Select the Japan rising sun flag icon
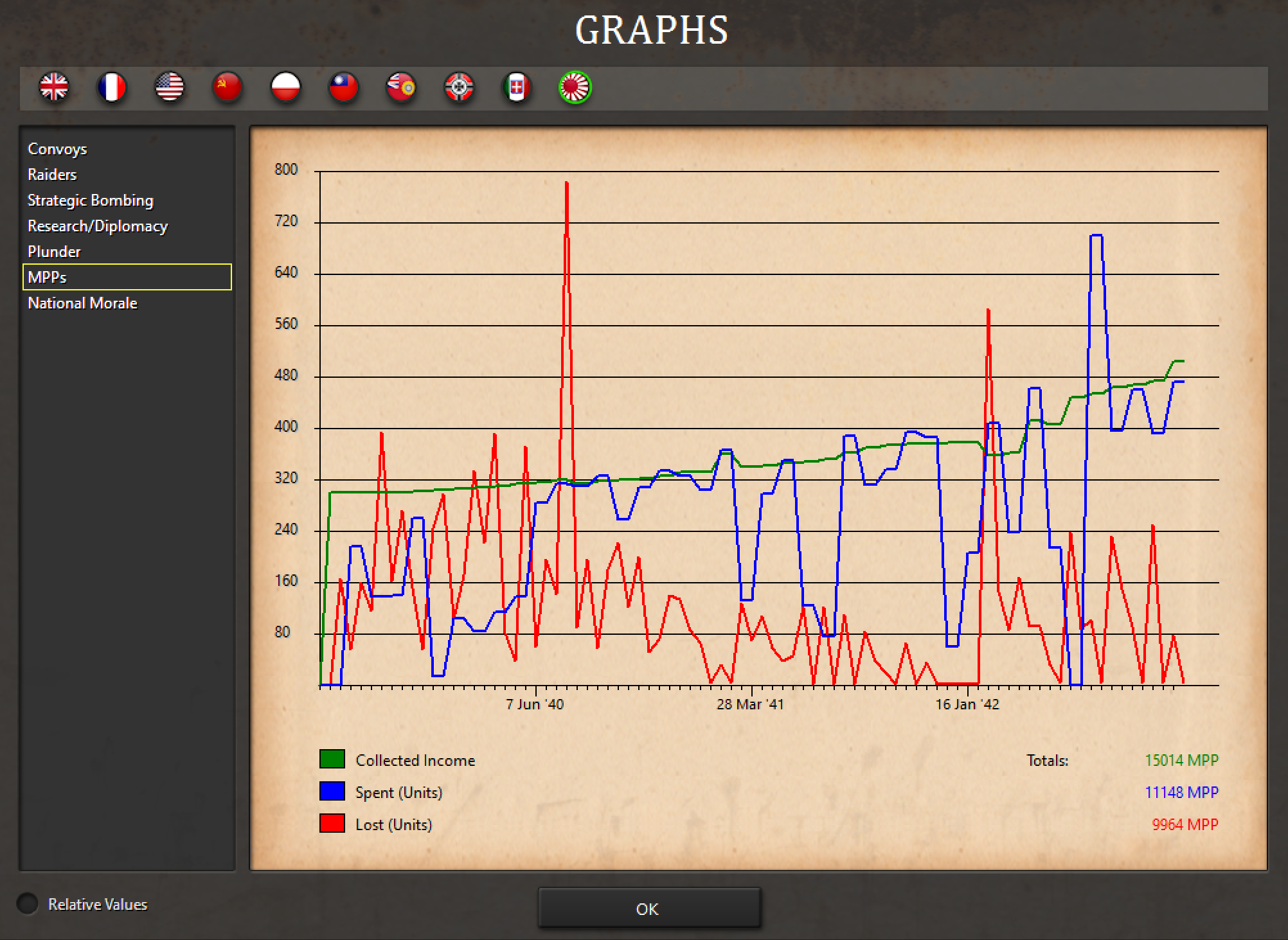The image size is (1288, 940). [x=575, y=87]
